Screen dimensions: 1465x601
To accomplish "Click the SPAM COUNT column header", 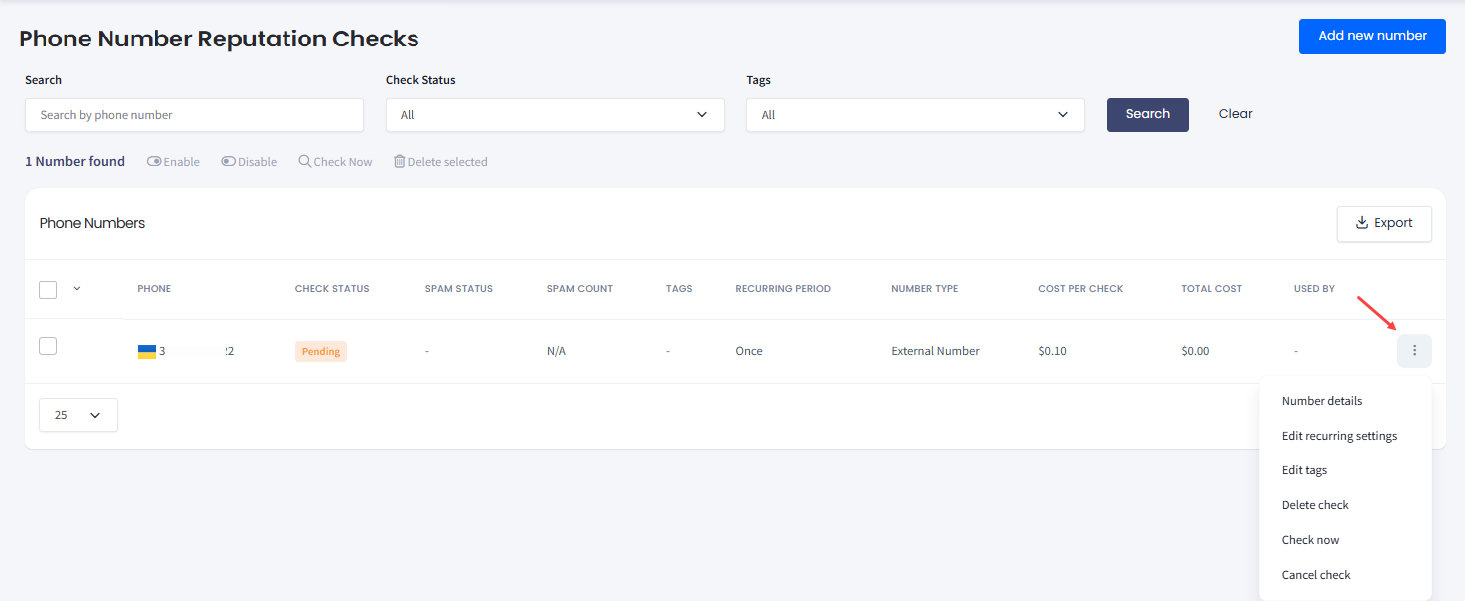I will click(x=580, y=289).
